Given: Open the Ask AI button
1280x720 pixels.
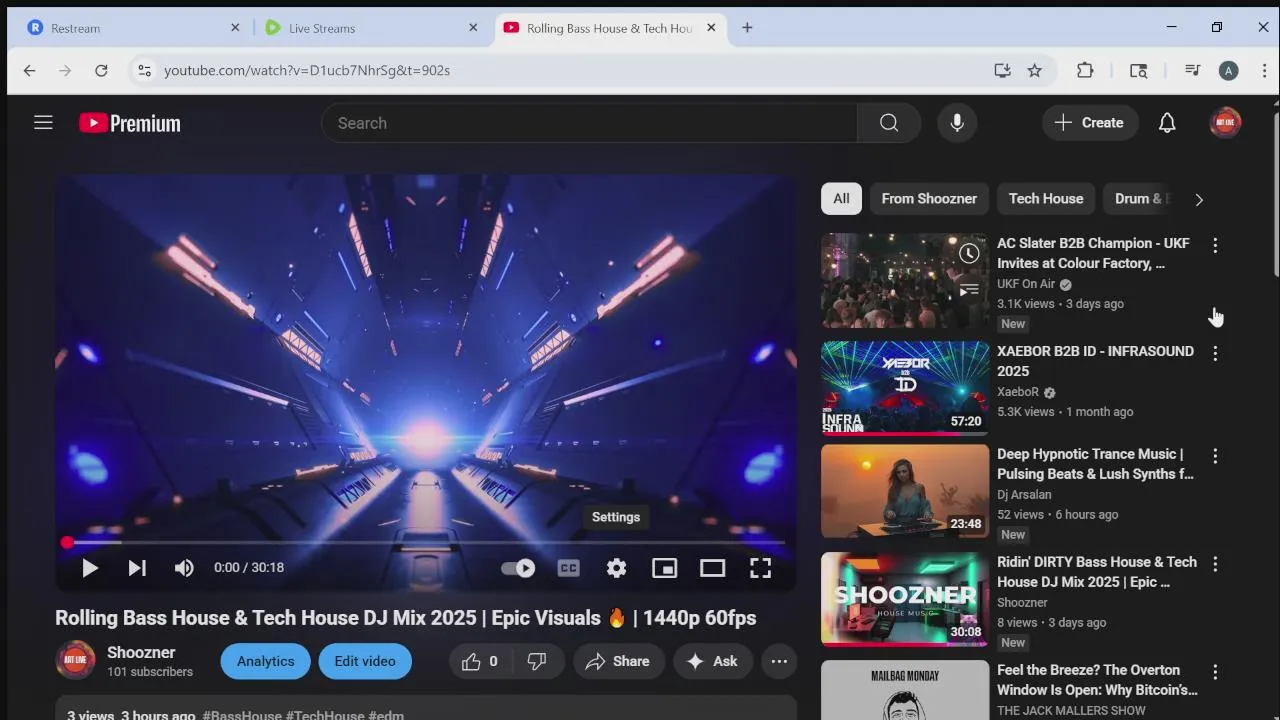Looking at the screenshot, I should click(712, 661).
